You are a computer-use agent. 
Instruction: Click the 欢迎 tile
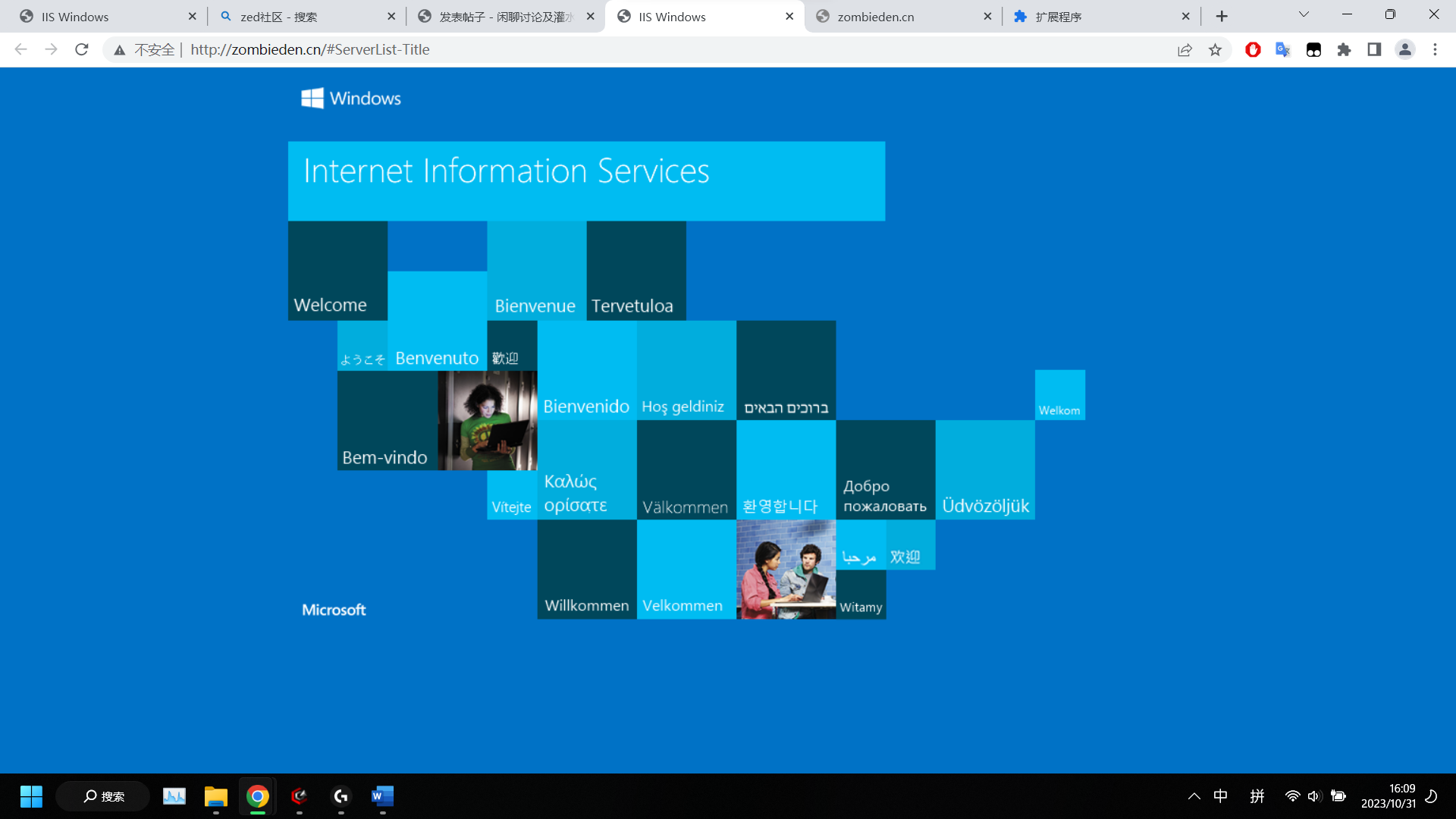(x=910, y=544)
